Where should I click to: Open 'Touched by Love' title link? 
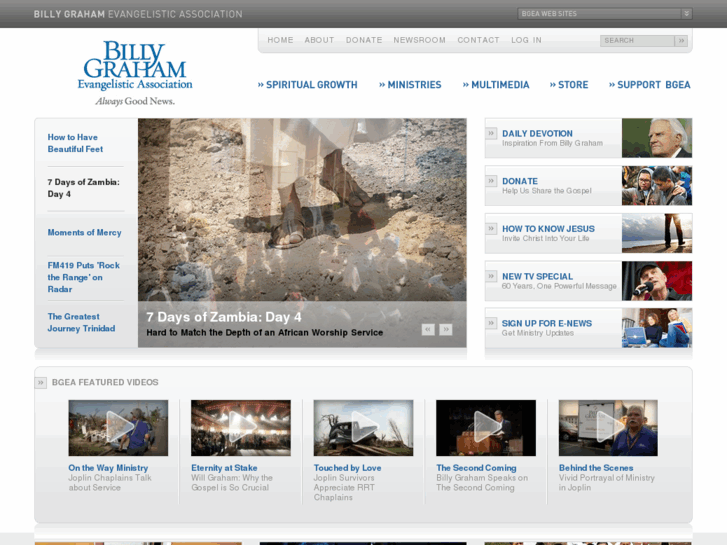click(347, 468)
